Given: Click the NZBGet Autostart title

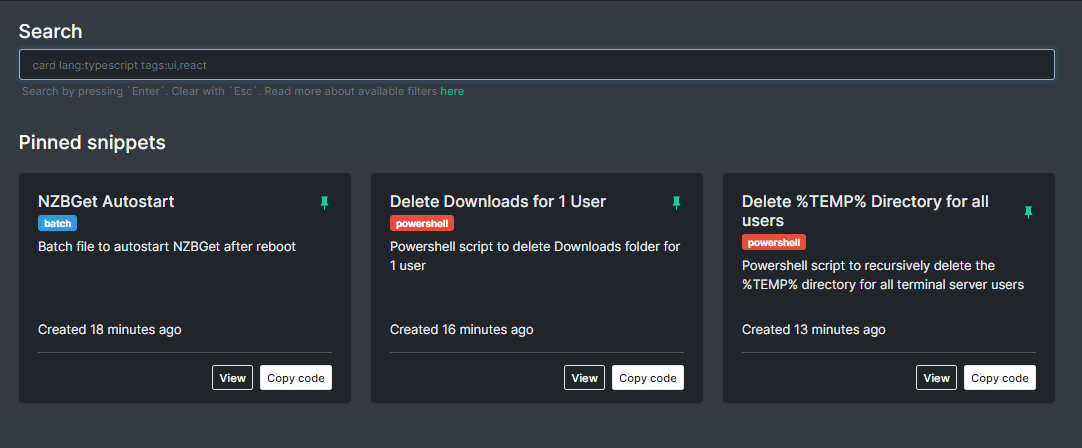Looking at the screenshot, I should 106,202.
